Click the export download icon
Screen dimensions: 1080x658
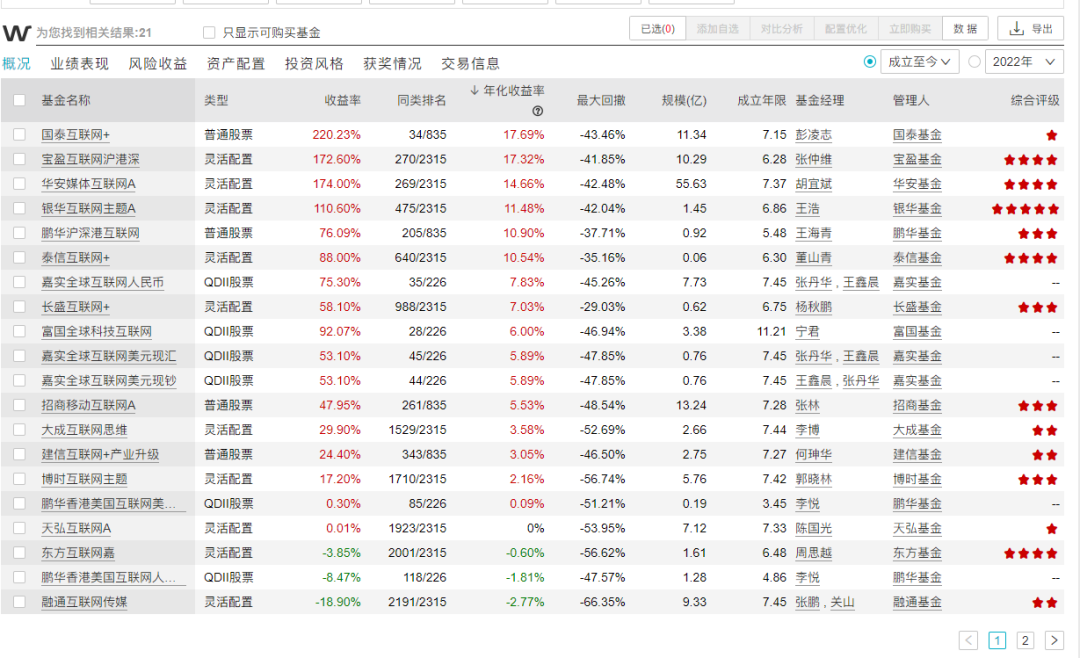tap(1017, 28)
